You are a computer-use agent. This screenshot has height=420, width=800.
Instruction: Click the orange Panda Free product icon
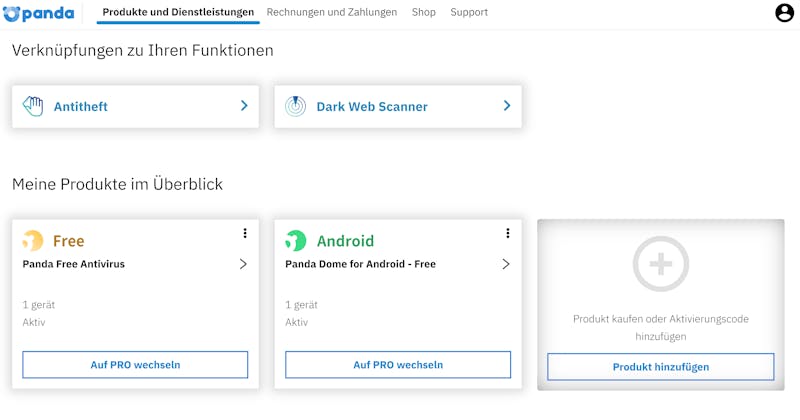(33, 240)
